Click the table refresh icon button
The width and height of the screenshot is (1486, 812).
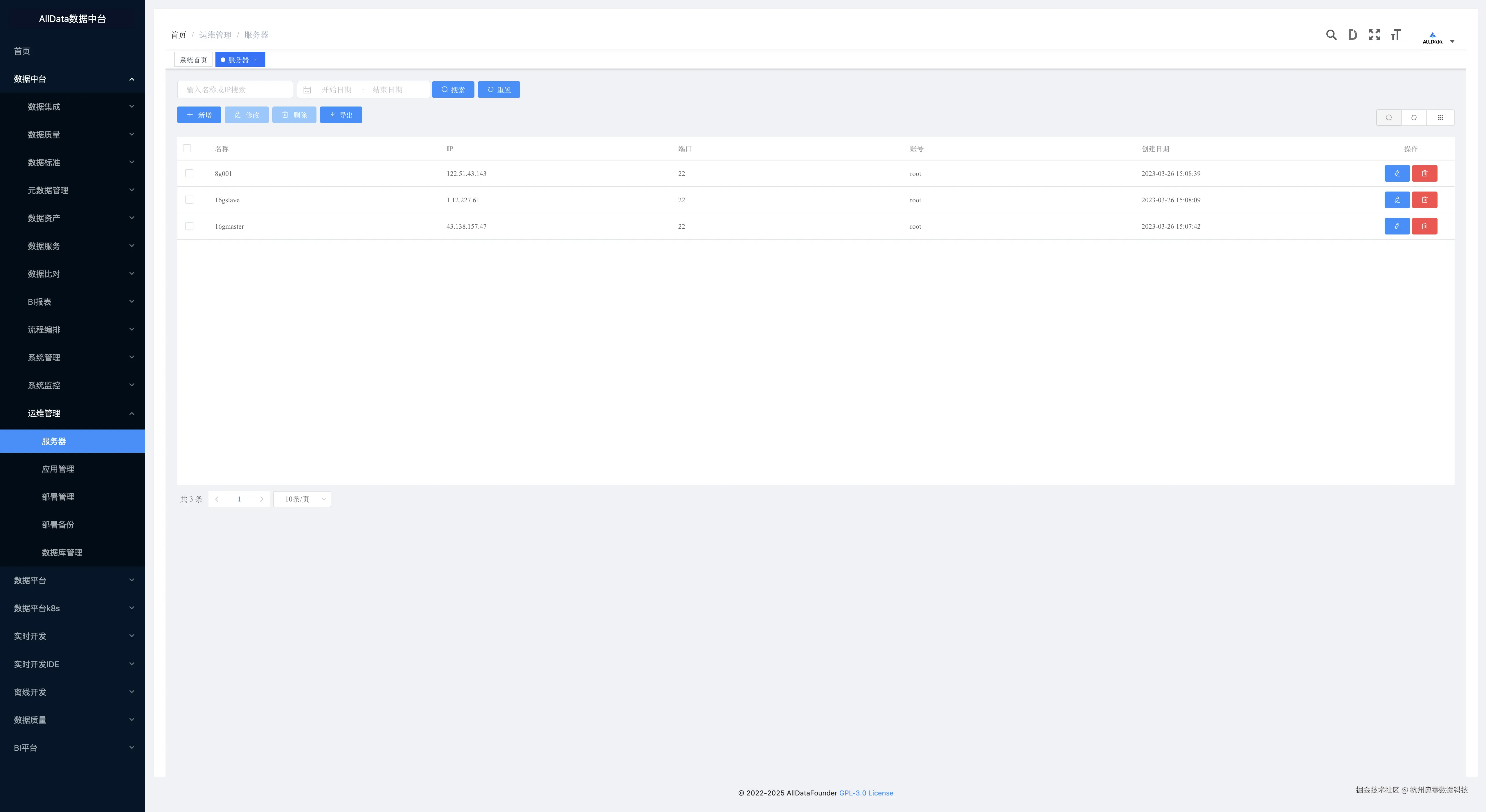point(1414,118)
